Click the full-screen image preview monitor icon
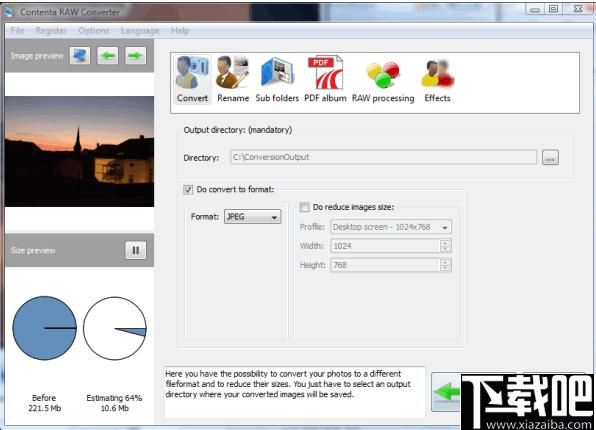596x430 pixels. pos(80,56)
